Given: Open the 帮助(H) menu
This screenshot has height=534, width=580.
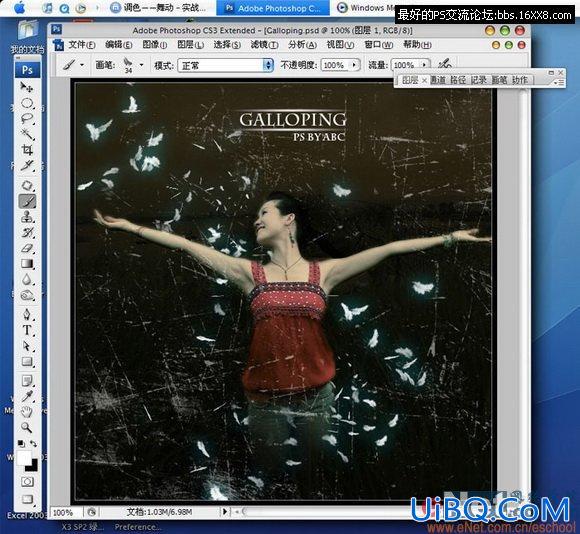Looking at the screenshot, I should coord(417,45).
